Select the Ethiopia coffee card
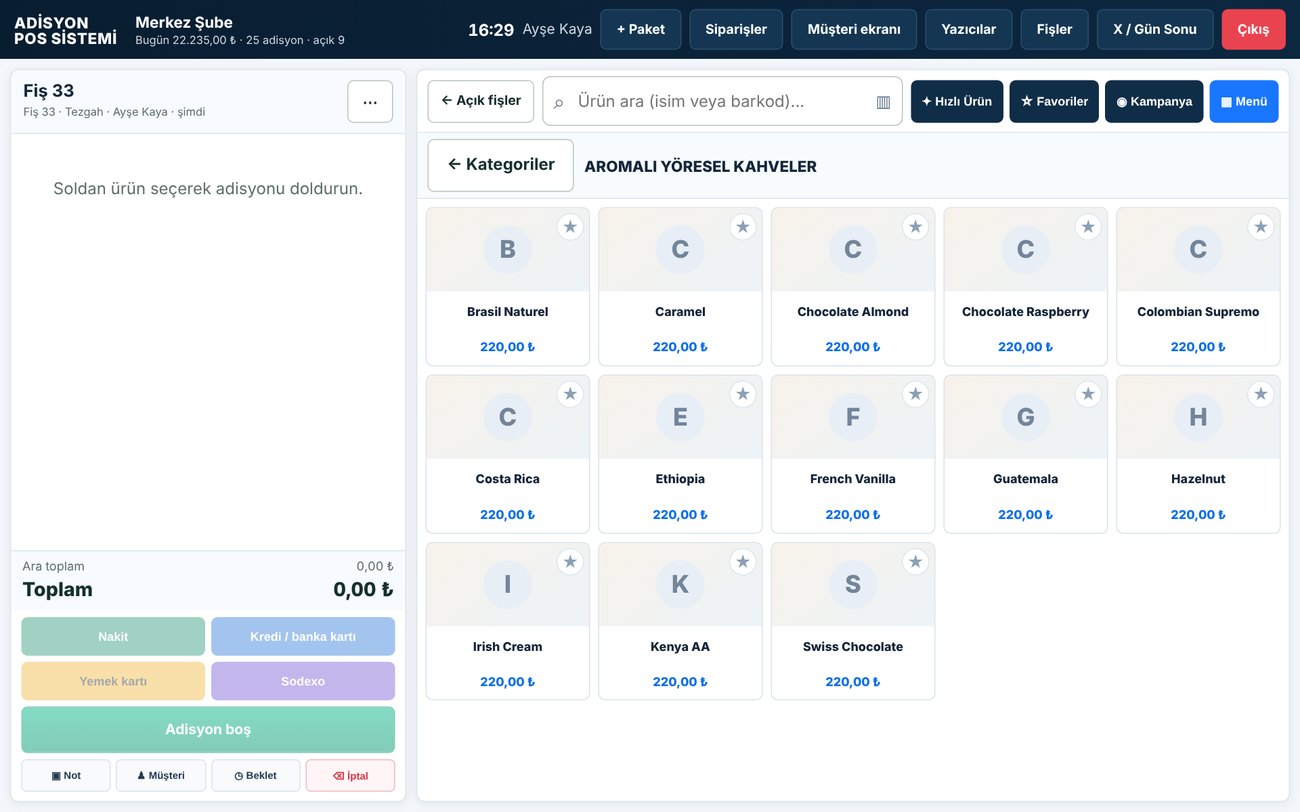This screenshot has width=1300, height=812. [680, 454]
